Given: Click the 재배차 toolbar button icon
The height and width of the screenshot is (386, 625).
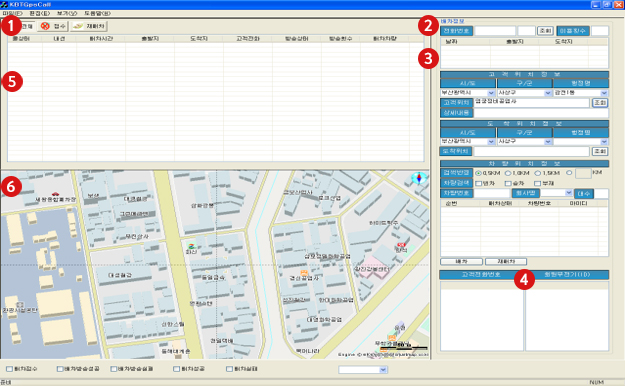Looking at the screenshot, I should 78,26.
